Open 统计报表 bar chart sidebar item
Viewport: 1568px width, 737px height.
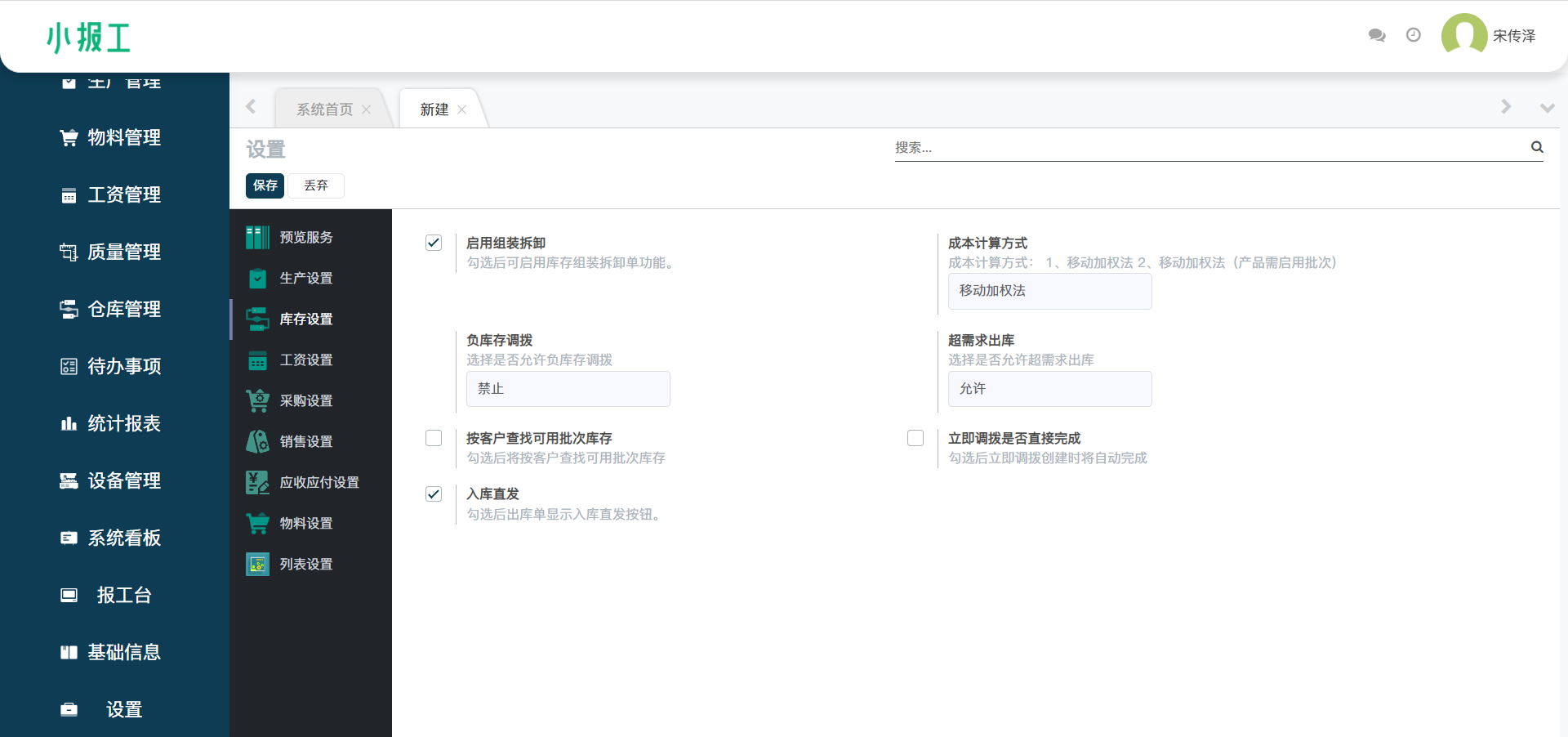110,423
